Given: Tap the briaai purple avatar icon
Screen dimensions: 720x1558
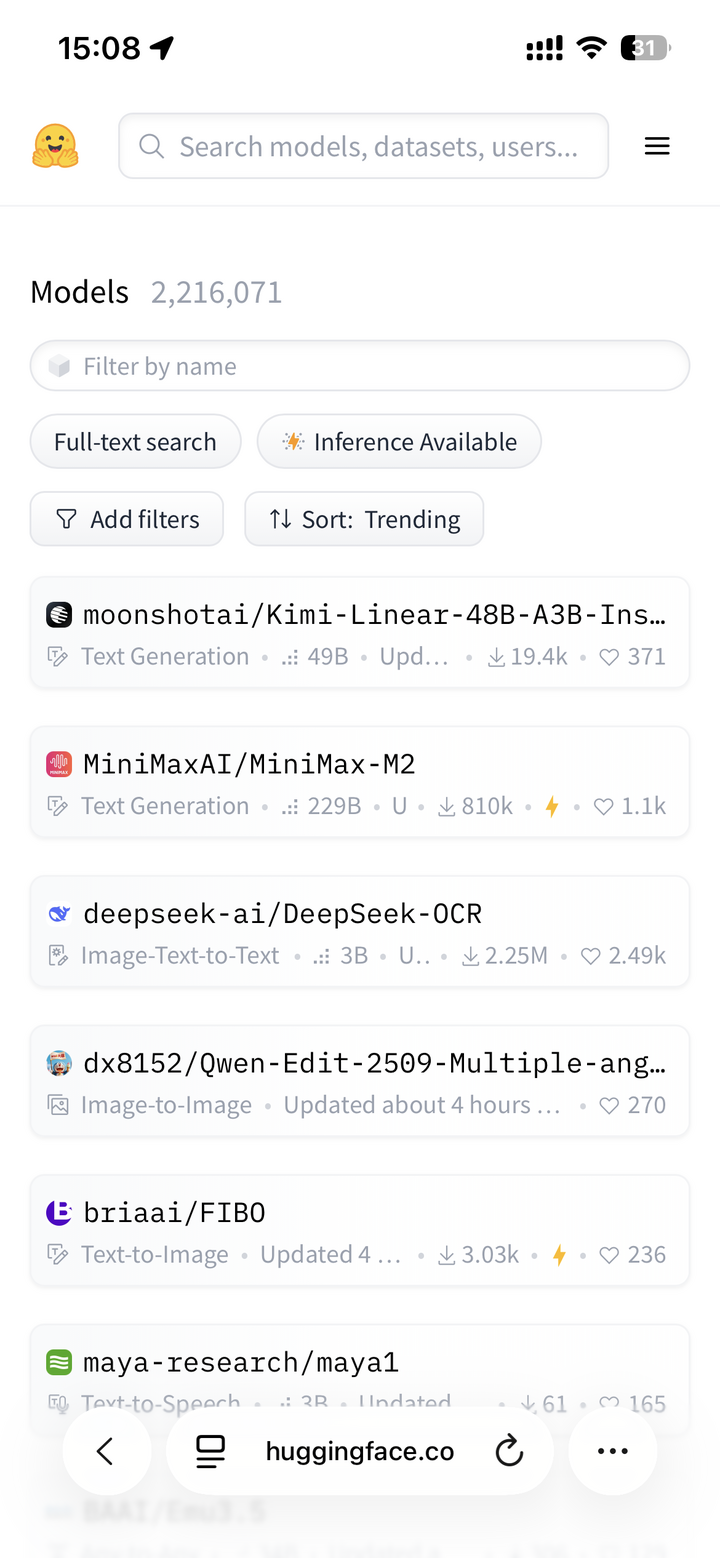Looking at the screenshot, I should tap(59, 1213).
